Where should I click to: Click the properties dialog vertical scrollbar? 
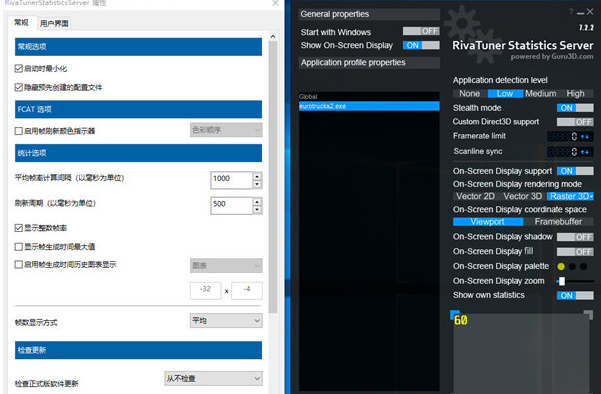coord(273,177)
